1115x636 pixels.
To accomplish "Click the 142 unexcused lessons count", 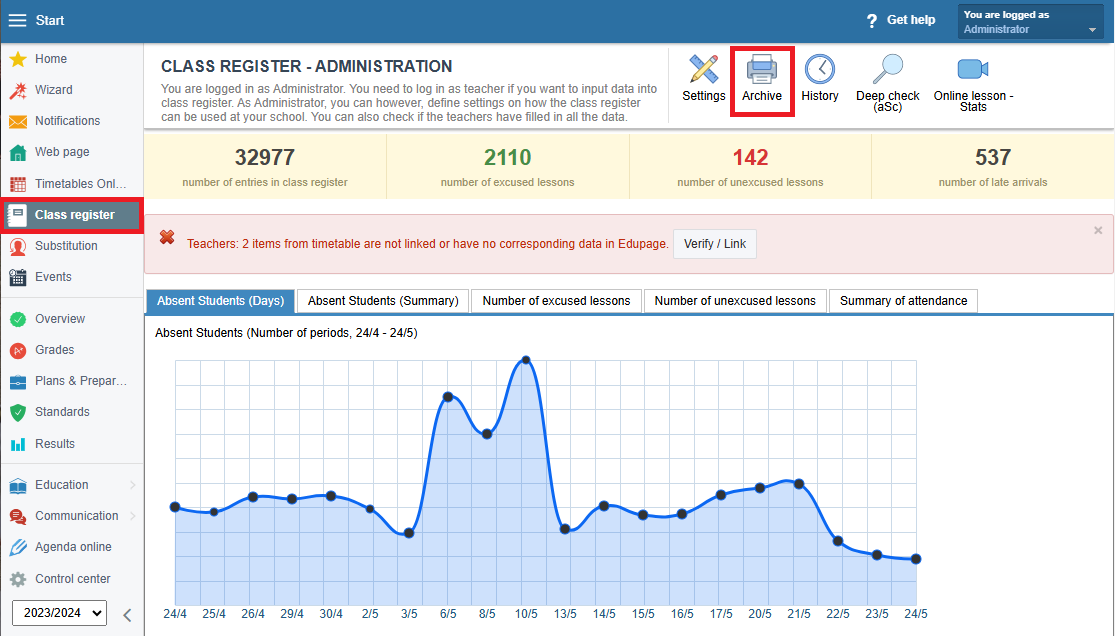I will pos(750,157).
